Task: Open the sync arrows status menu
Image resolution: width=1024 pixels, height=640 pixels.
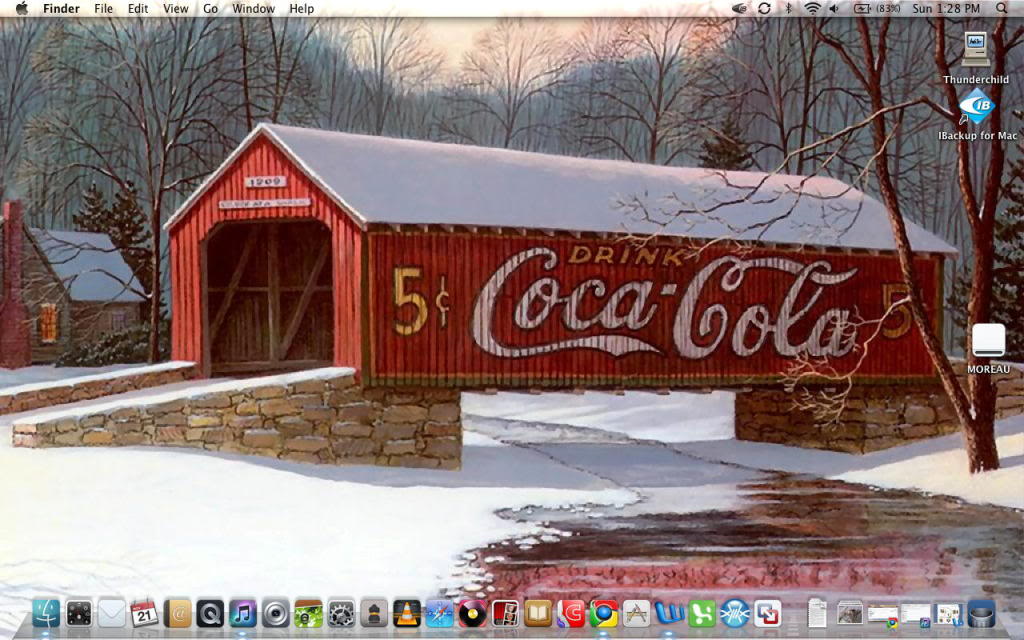Action: pyautogui.click(x=764, y=8)
